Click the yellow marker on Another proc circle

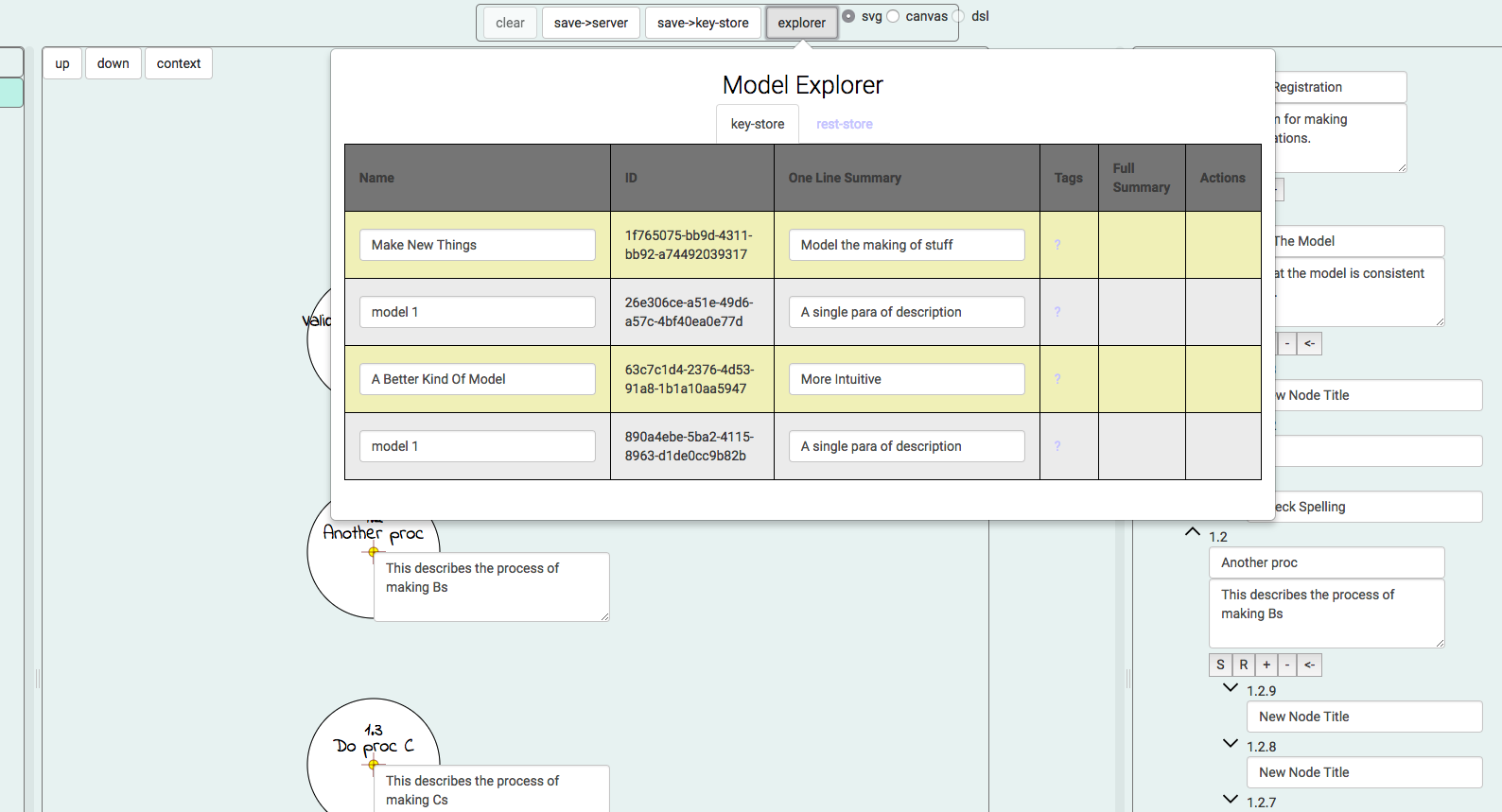pos(374,551)
